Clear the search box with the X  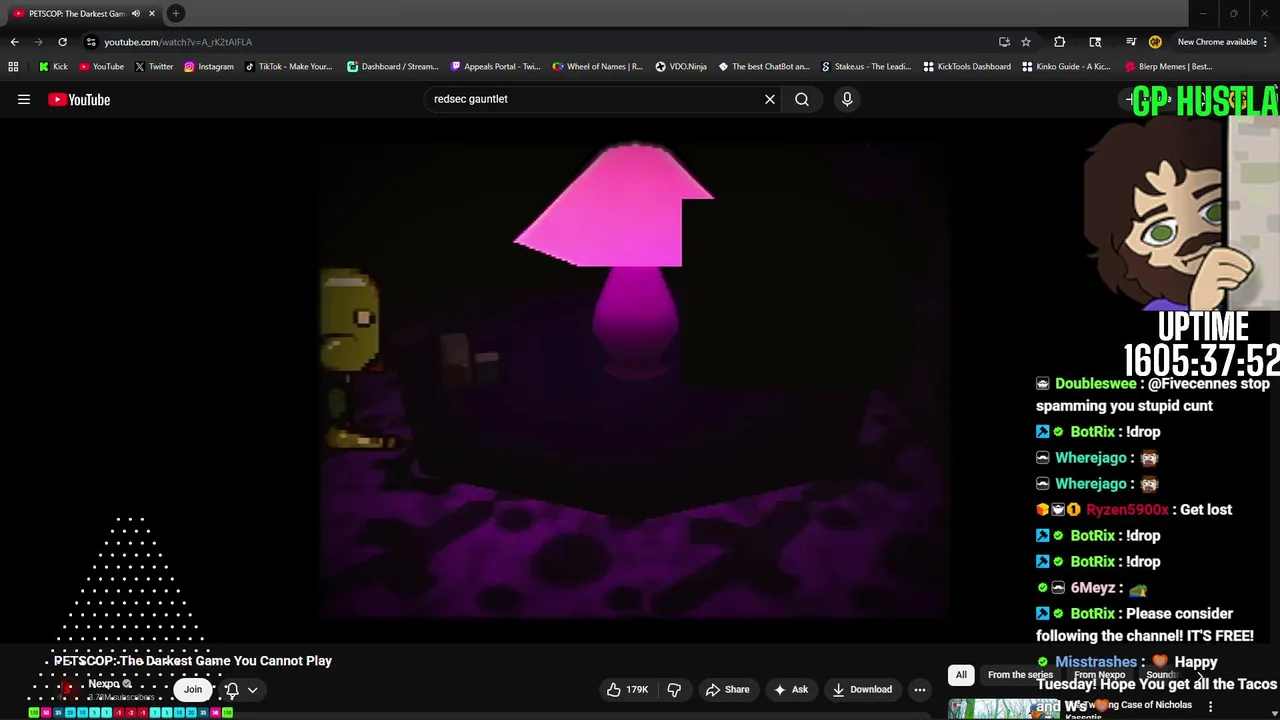click(770, 99)
